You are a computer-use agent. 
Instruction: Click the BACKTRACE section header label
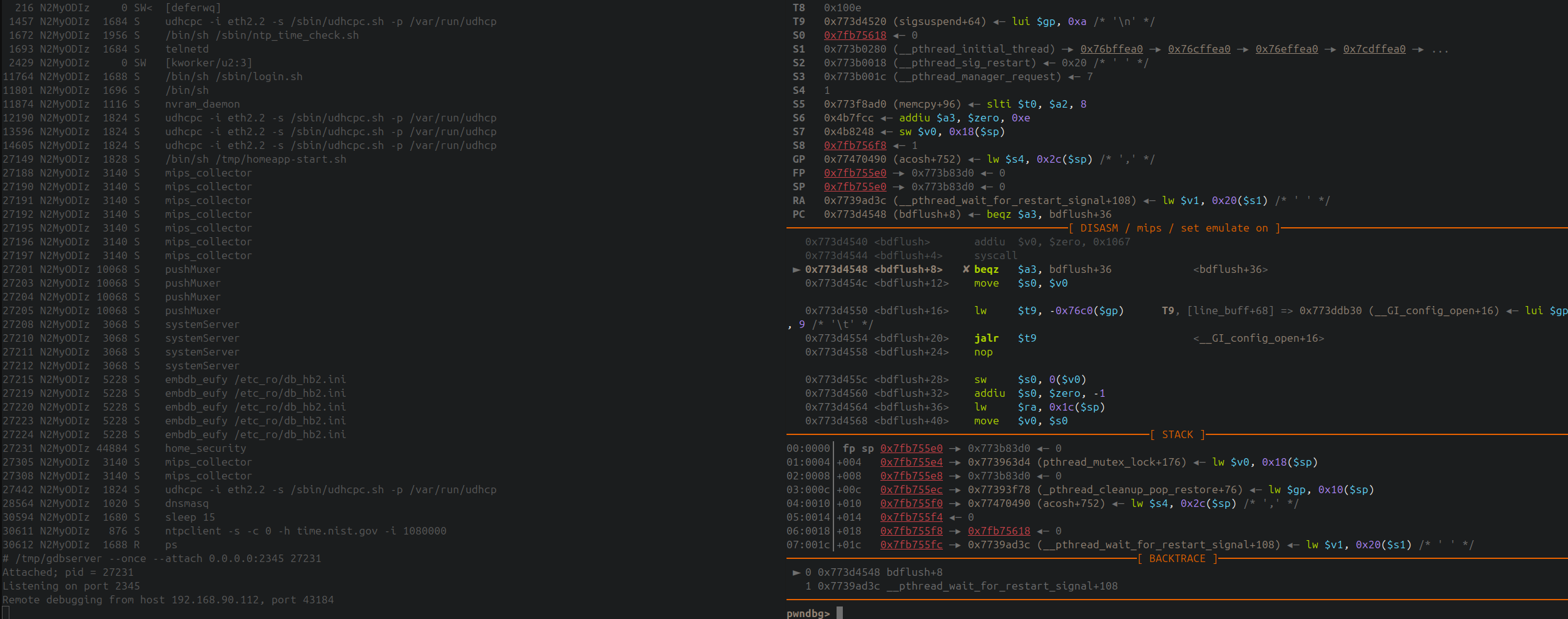coord(1178,558)
